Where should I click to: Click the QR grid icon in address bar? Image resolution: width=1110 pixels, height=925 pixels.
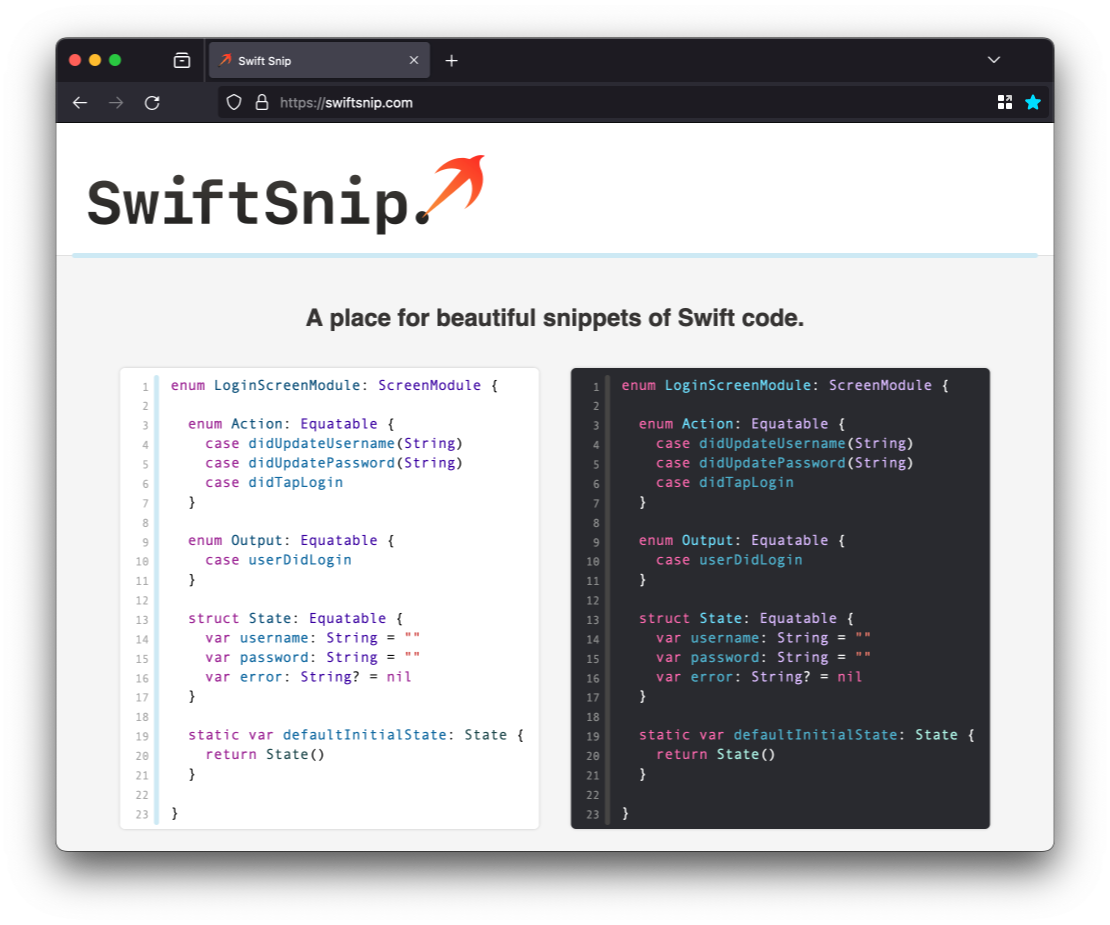(x=1005, y=102)
